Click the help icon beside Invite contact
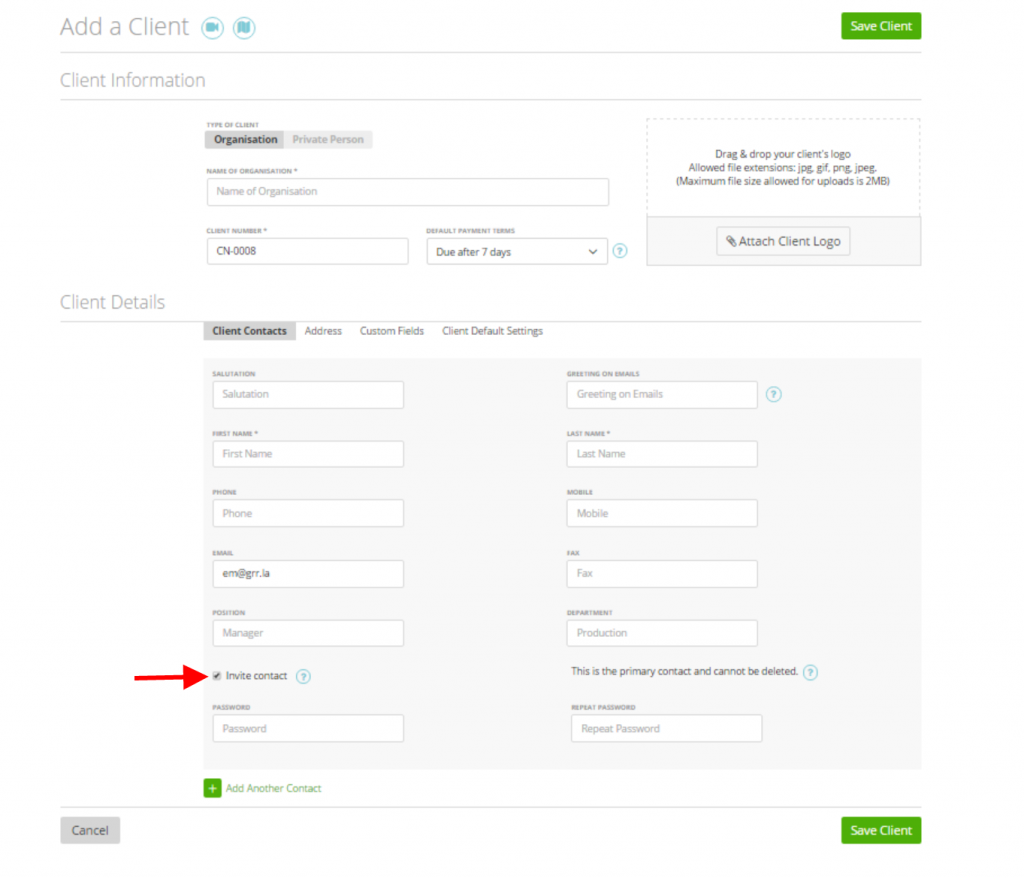The image size is (1024, 878). (303, 676)
